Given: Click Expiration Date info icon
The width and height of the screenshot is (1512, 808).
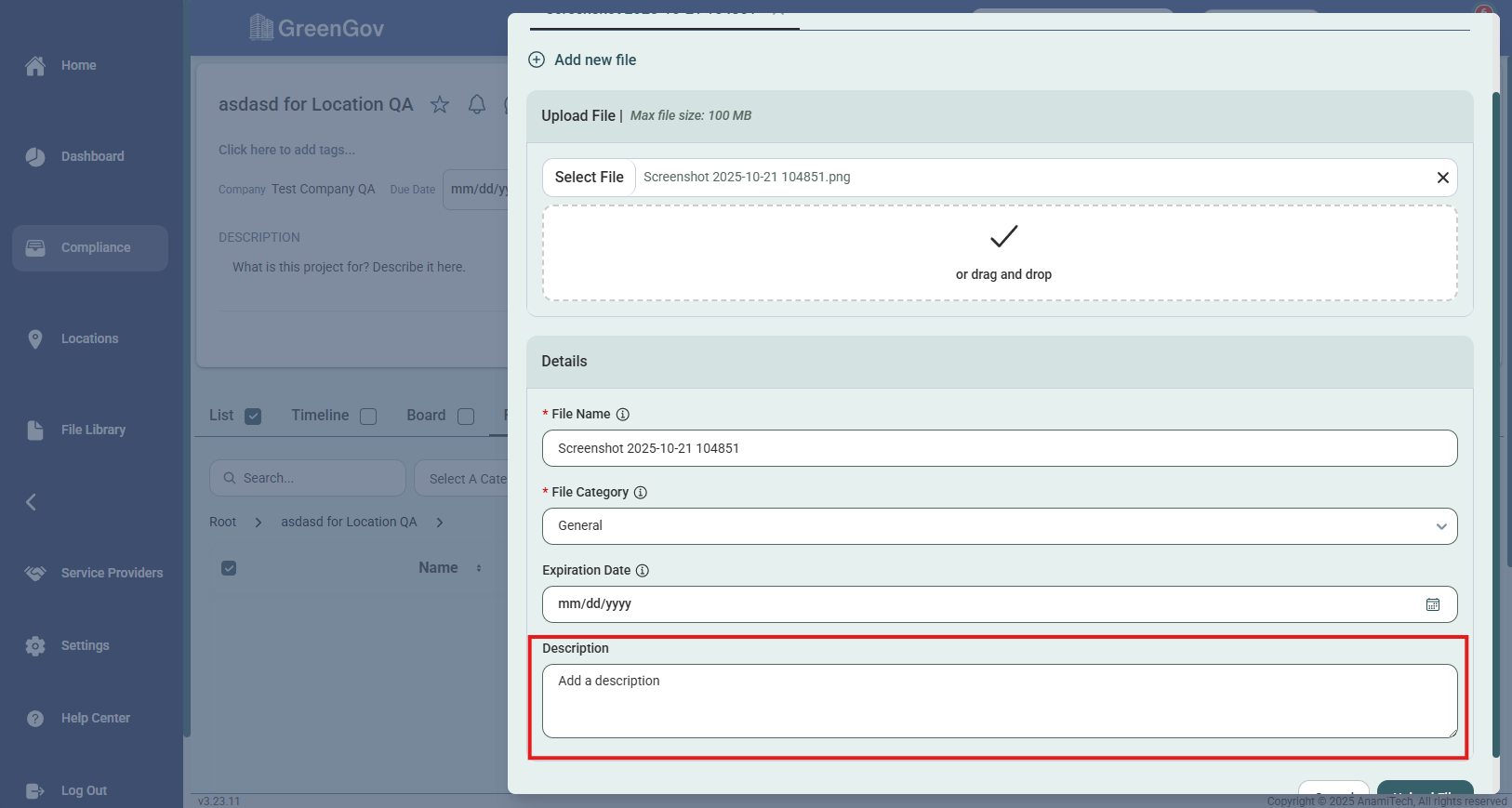Looking at the screenshot, I should coord(643,571).
